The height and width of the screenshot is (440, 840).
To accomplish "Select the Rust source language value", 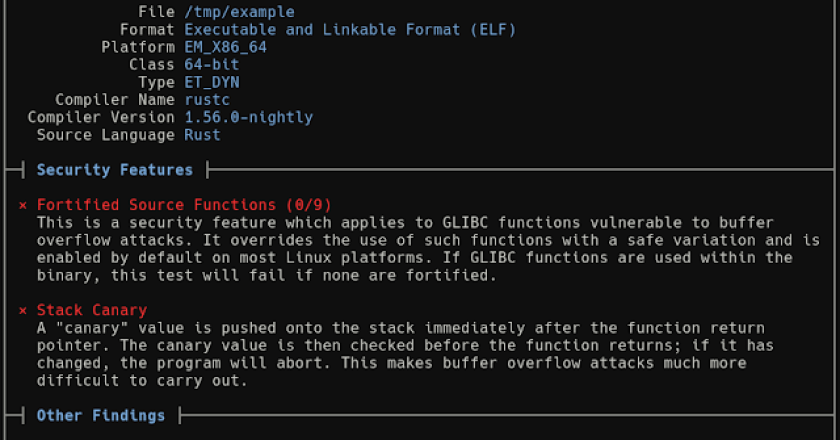I will (x=202, y=135).
